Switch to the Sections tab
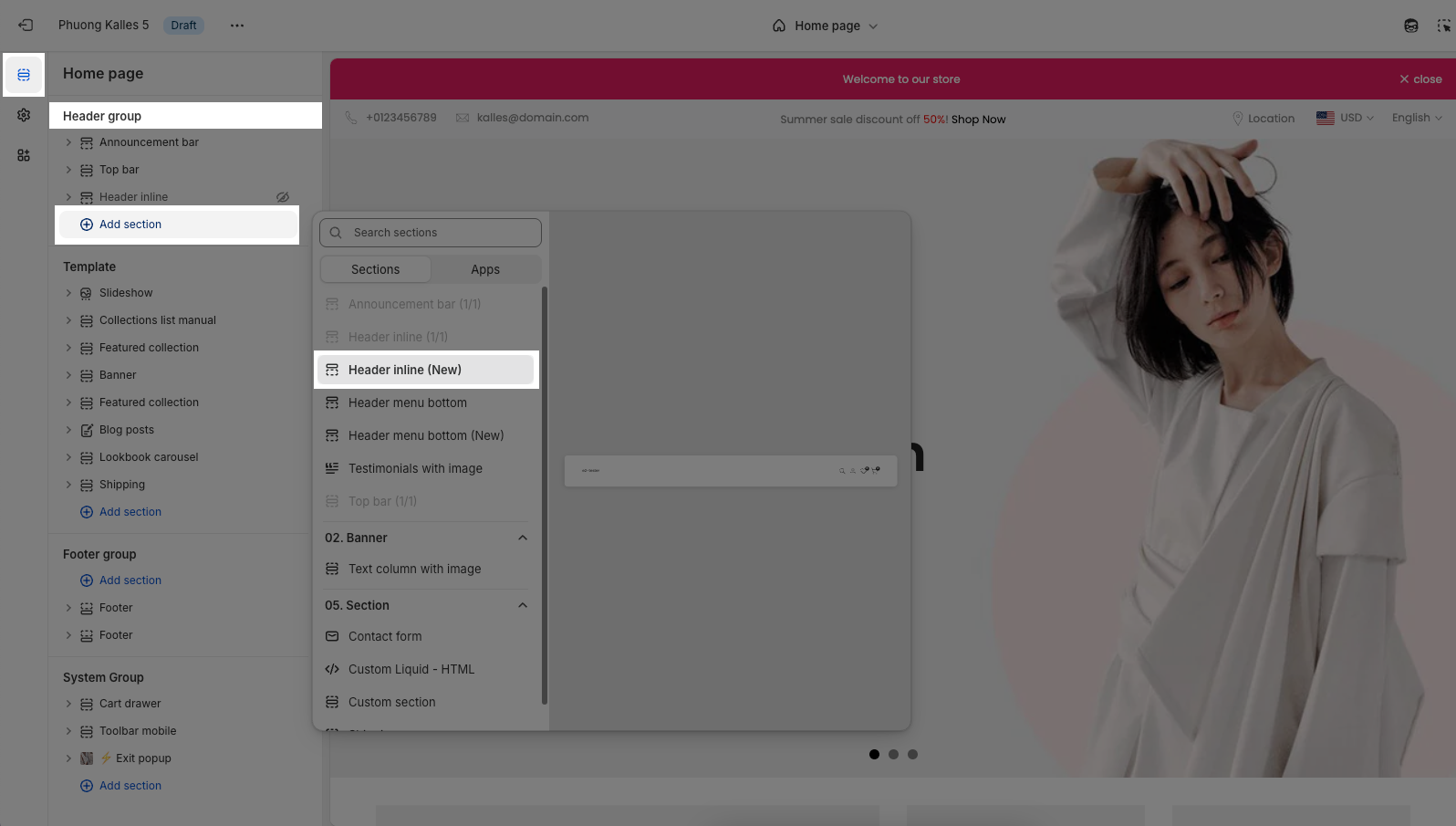Viewport: 1456px width, 826px height. [x=375, y=269]
